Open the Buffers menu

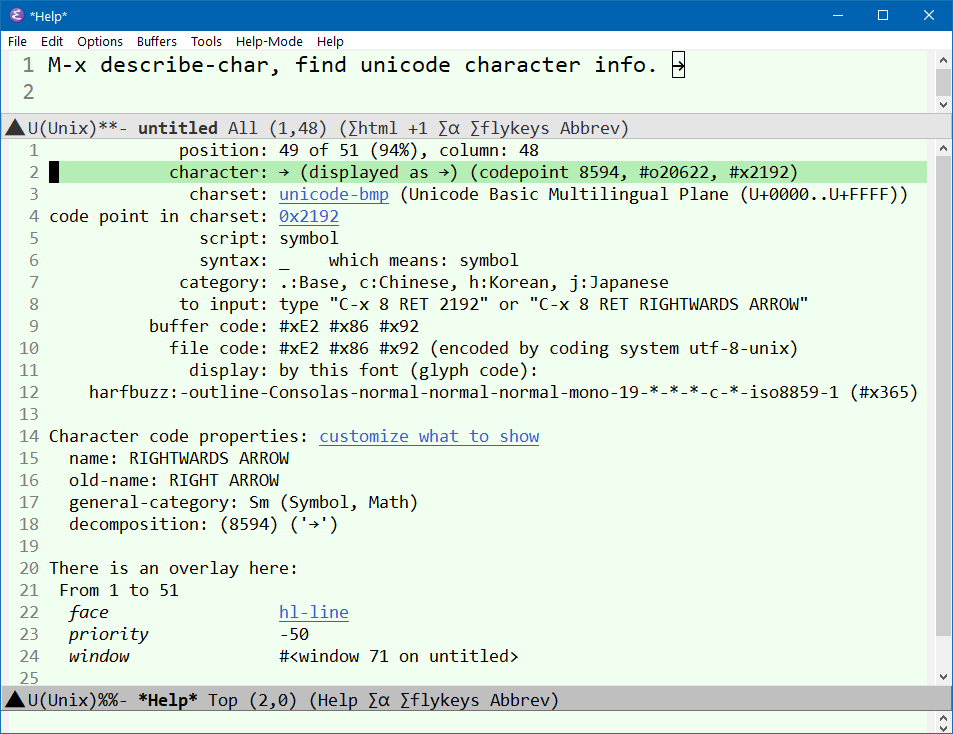click(156, 41)
